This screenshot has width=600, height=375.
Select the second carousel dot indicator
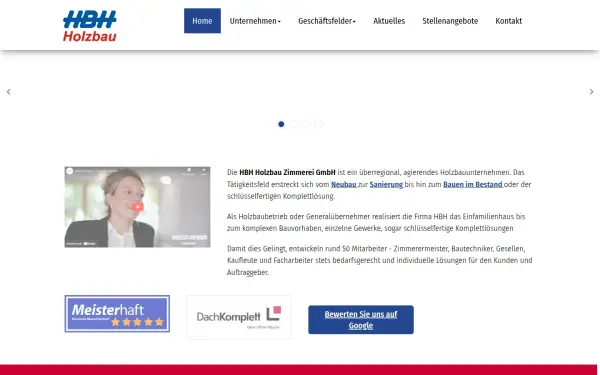click(293, 124)
